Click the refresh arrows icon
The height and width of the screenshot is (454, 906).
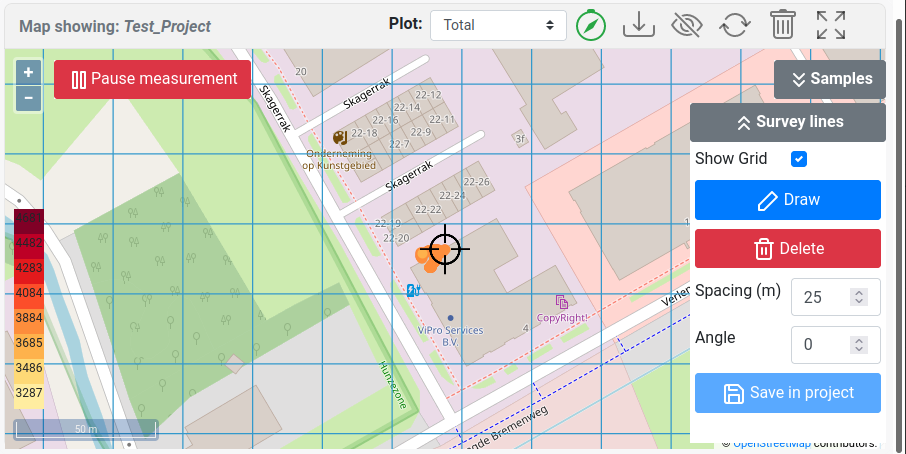click(x=735, y=25)
